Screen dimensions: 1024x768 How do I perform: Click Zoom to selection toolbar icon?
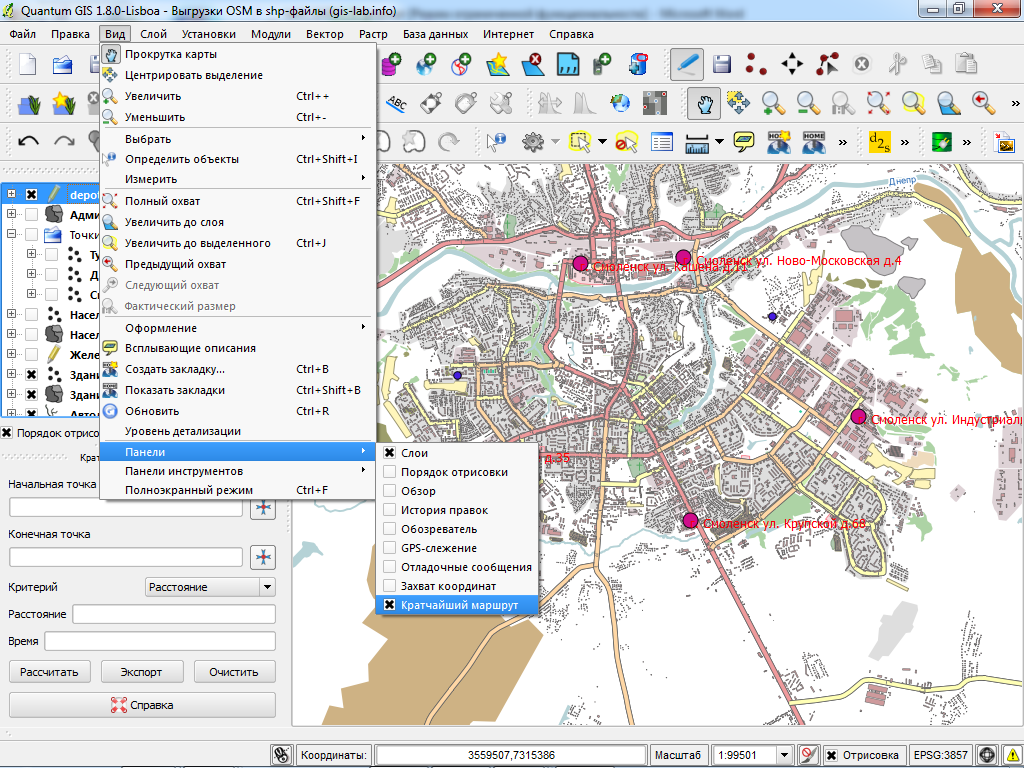point(913,103)
